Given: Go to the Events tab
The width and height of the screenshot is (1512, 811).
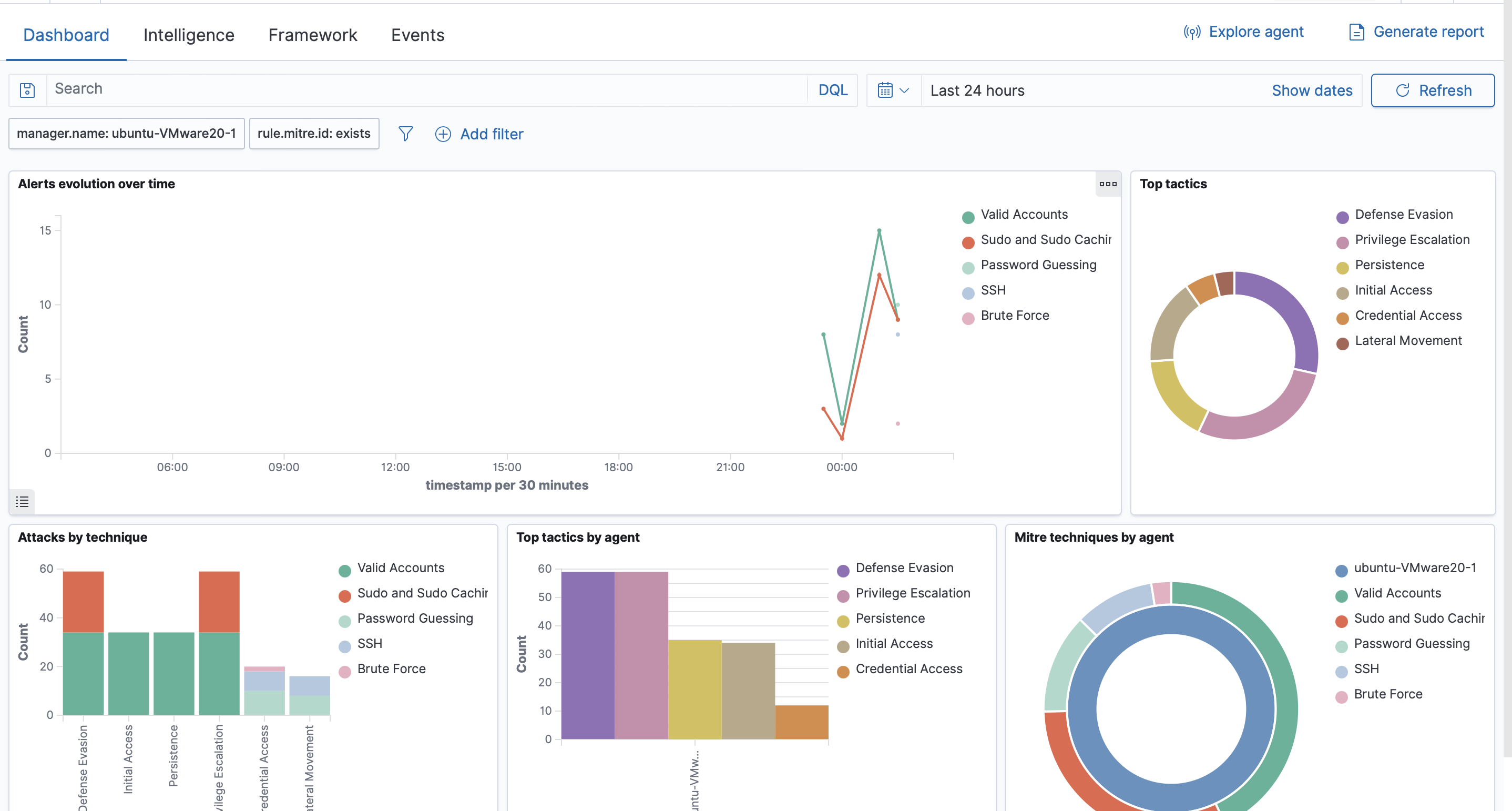Looking at the screenshot, I should [417, 35].
